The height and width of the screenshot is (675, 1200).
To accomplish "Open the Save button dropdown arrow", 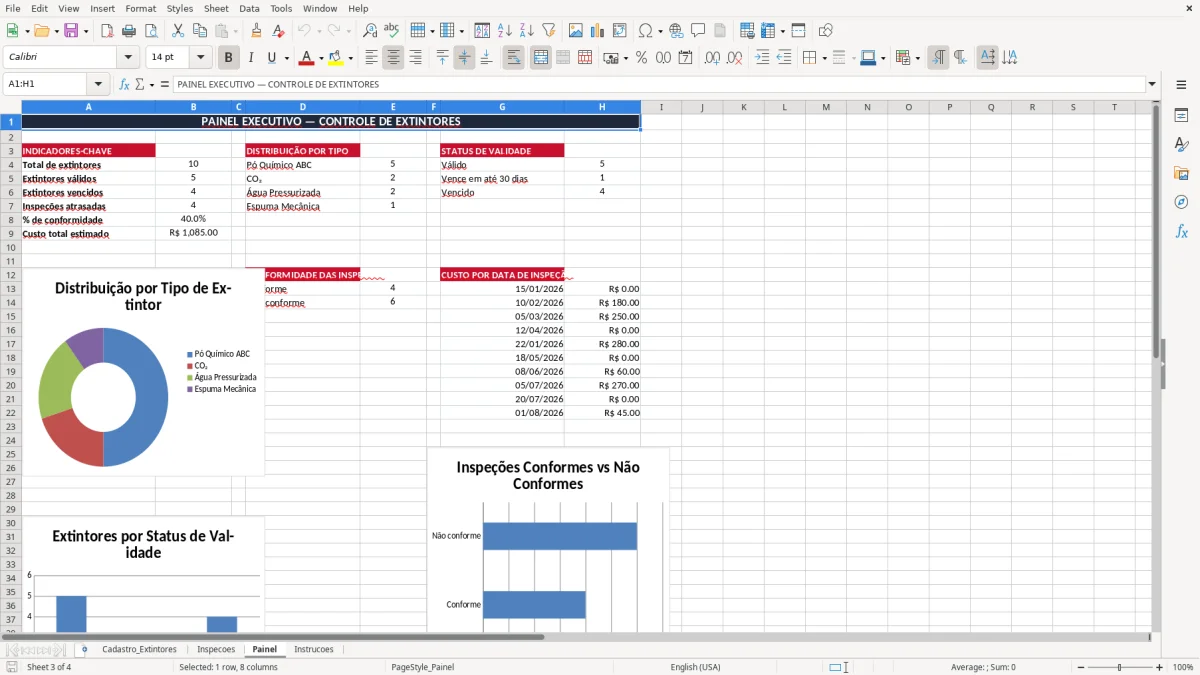I will click(86, 31).
